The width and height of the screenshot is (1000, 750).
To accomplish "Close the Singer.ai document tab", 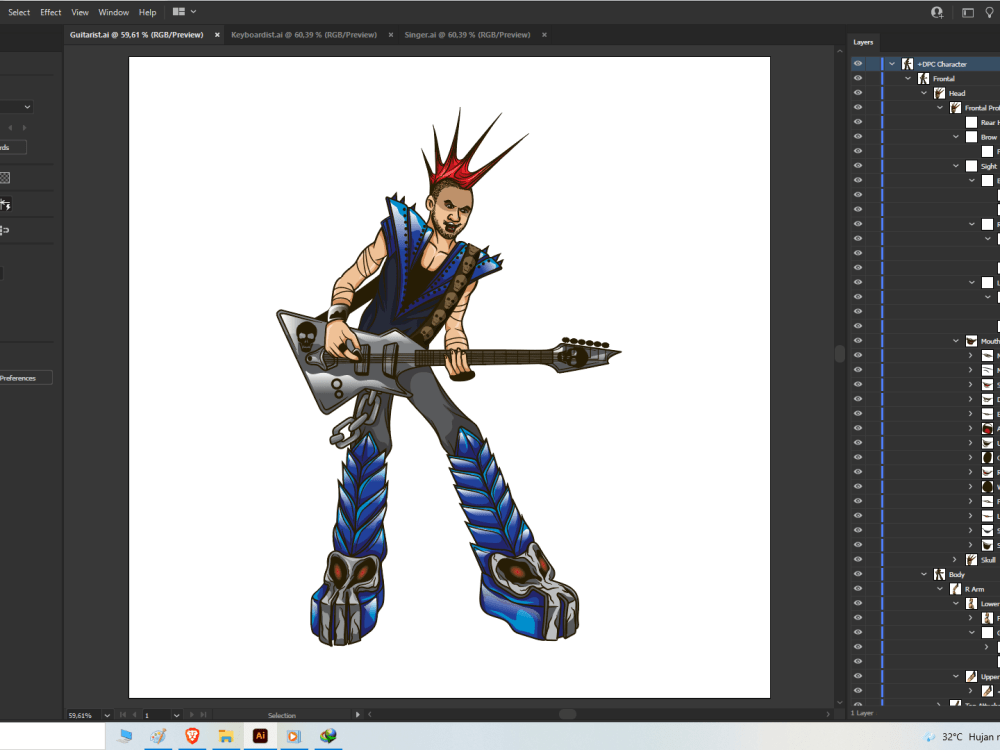I will (x=543, y=34).
